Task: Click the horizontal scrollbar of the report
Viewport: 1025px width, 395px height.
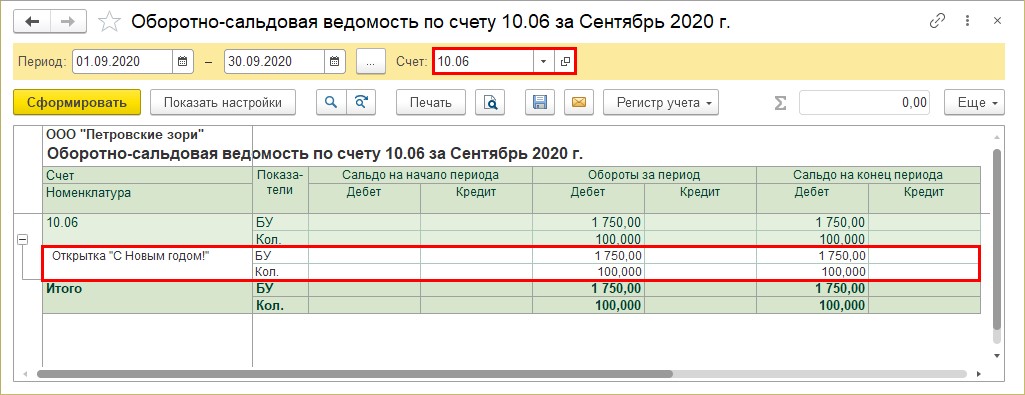Action: tap(354, 375)
